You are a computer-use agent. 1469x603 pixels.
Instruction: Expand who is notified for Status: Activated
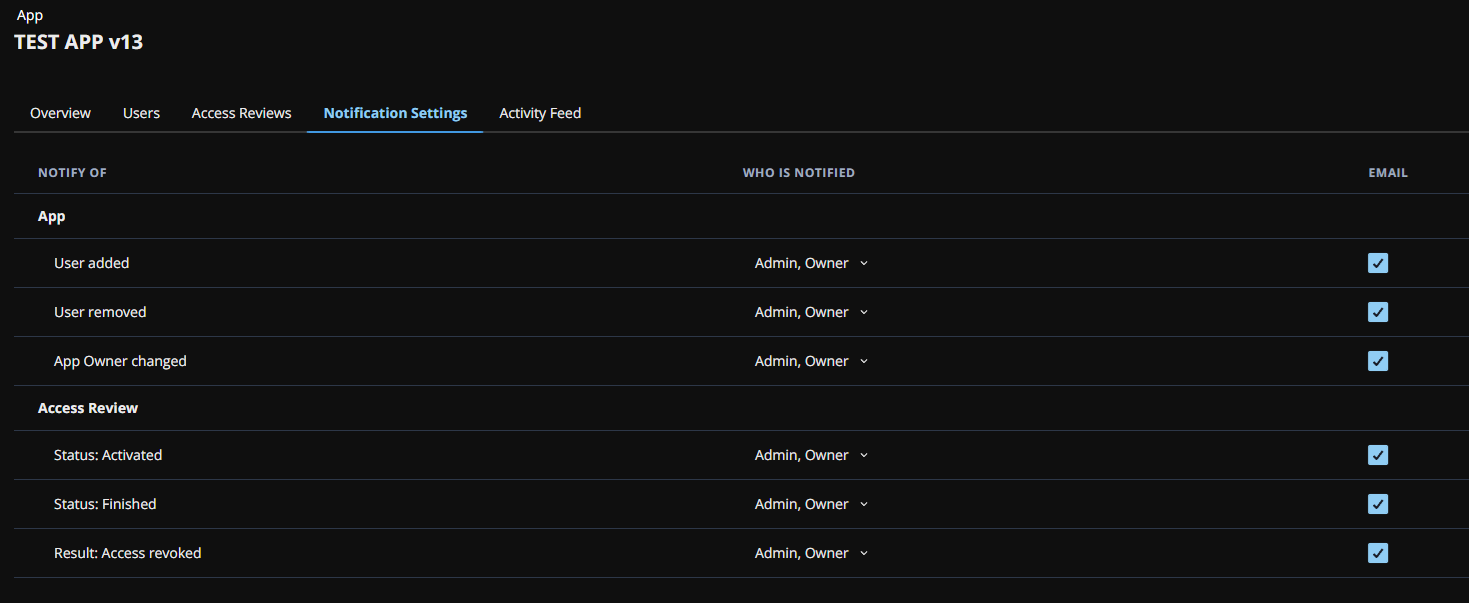pyautogui.click(x=810, y=455)
